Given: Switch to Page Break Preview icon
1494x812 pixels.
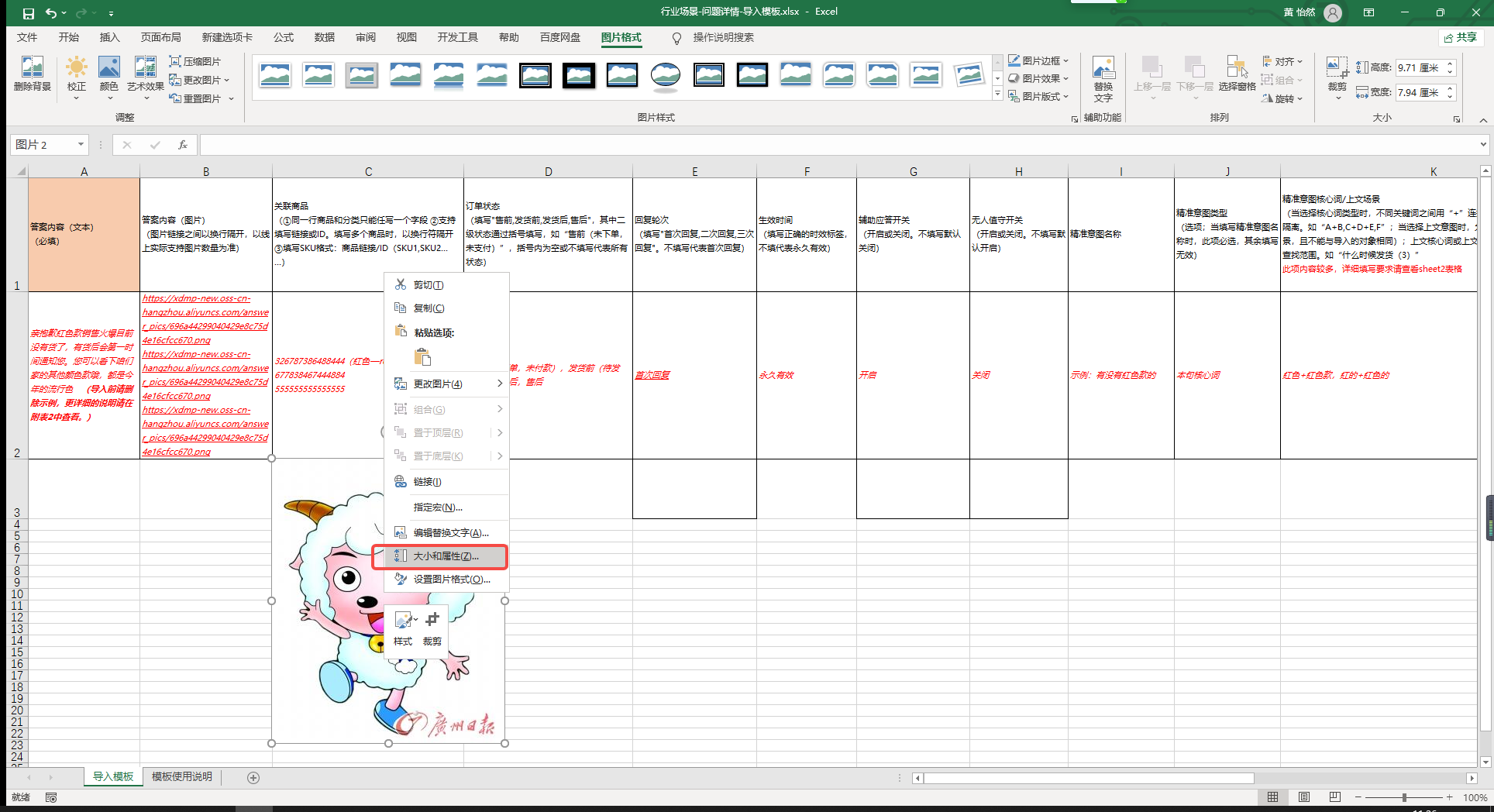Looking at the screenshot, I should (1334, 797).
